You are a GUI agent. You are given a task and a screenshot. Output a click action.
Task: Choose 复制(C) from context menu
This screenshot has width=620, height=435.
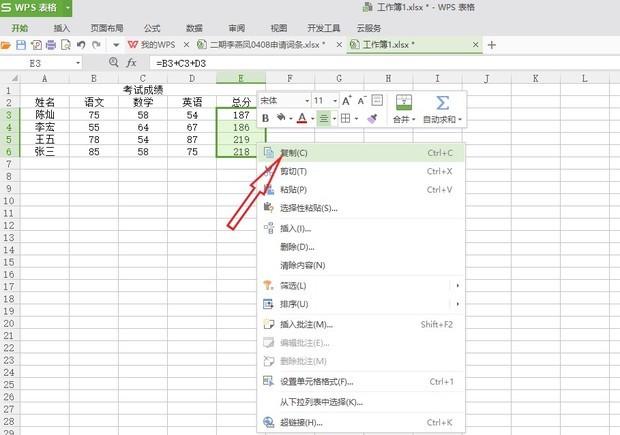point(361,153)
